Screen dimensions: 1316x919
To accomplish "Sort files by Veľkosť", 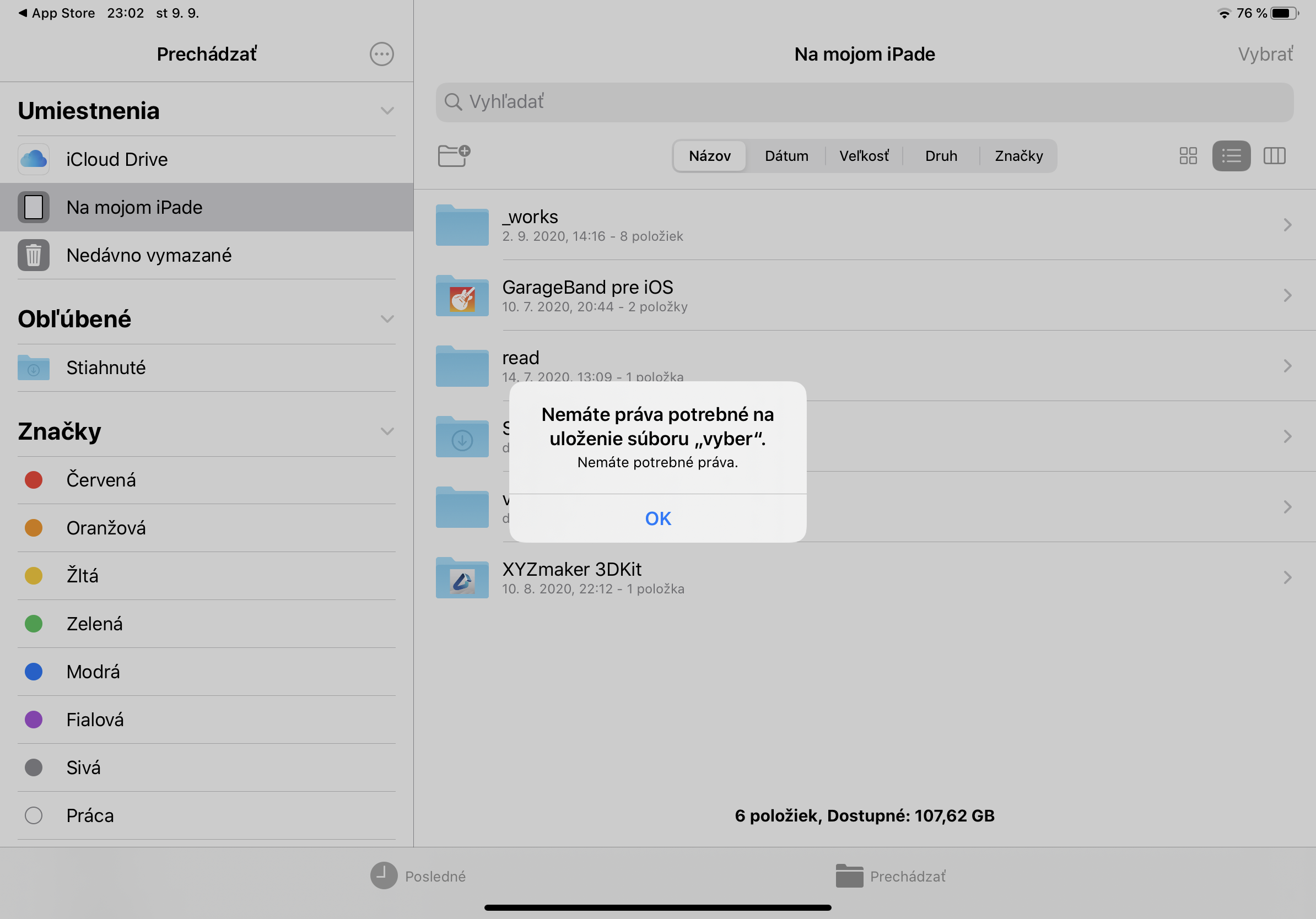I will (x=863, y=156).
